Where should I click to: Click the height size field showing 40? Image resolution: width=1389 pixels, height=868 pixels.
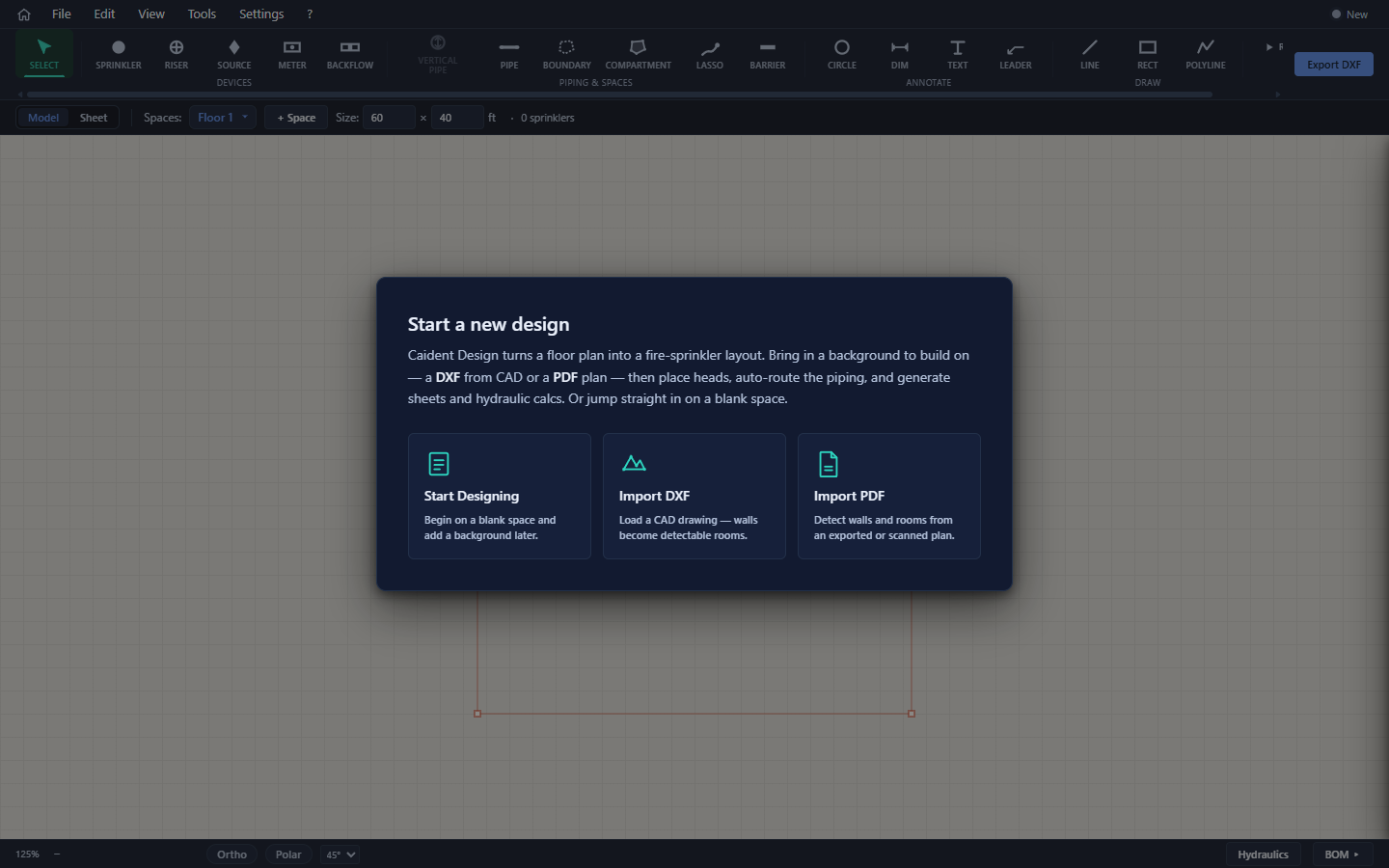point(457,118)
